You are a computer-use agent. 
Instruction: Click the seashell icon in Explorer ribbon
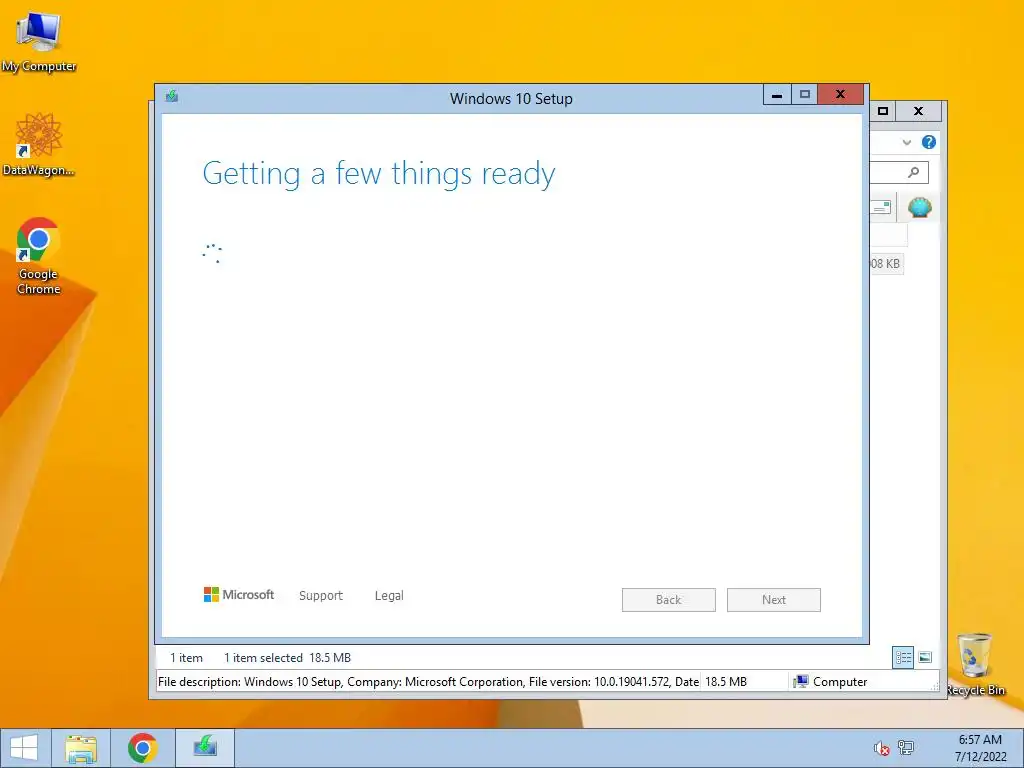(920, 208)
